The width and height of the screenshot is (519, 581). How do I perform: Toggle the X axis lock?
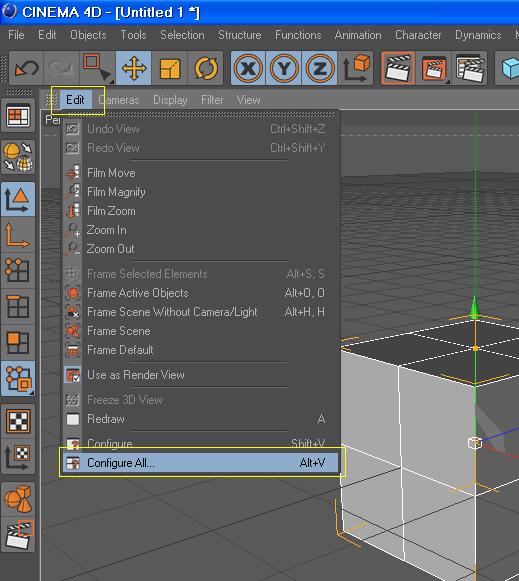[248, 68]
